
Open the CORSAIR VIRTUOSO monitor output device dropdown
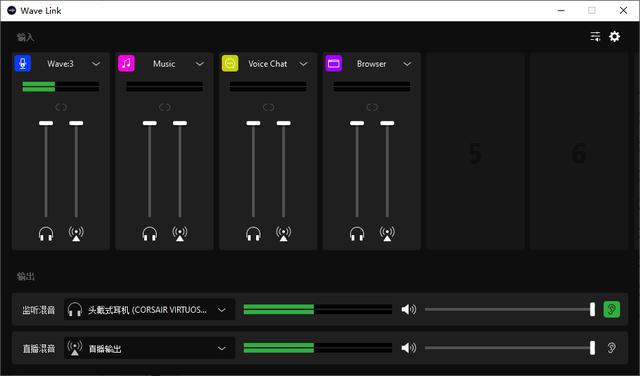(149, 310)
